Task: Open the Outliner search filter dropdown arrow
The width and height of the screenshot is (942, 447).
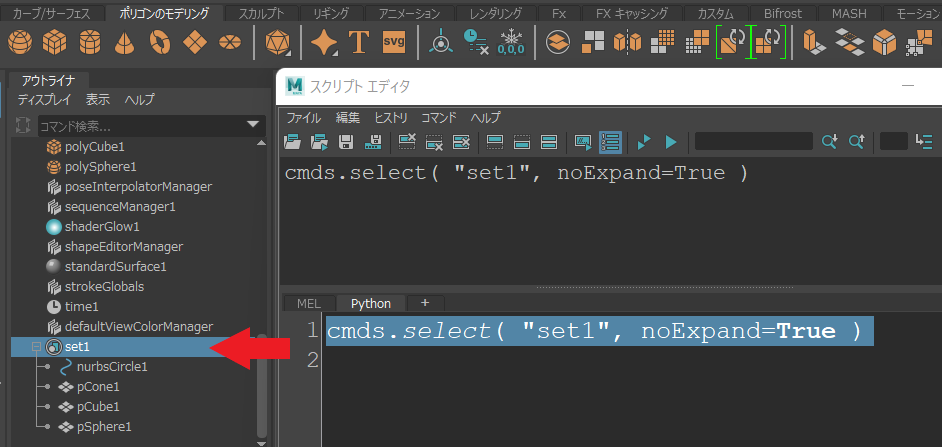Action: [253, 125]
